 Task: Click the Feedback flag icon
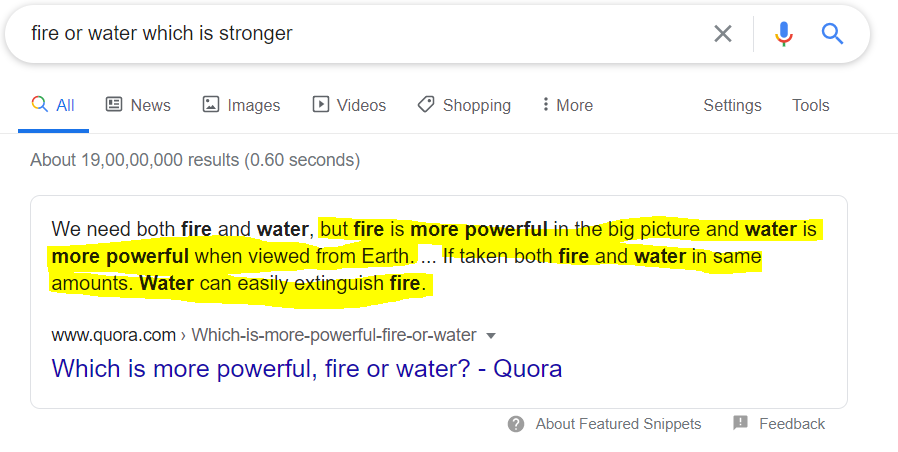pos(741,423)
